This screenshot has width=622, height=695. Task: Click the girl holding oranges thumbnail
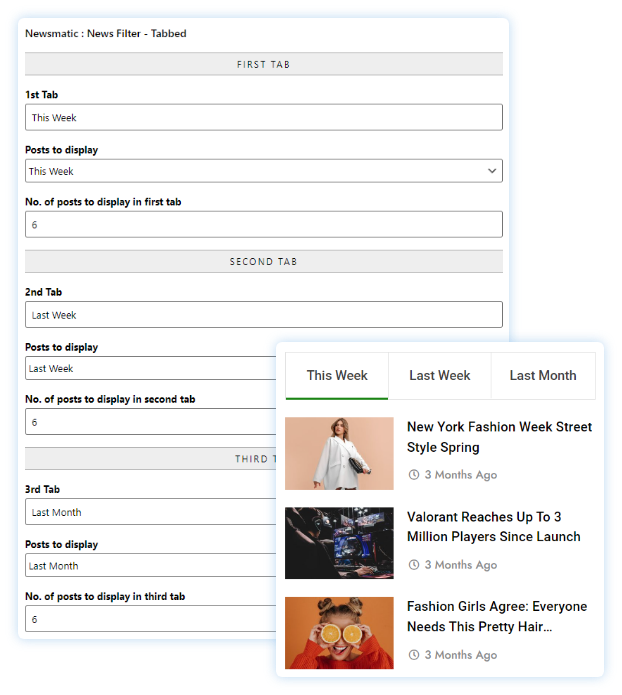click(339, 633)
